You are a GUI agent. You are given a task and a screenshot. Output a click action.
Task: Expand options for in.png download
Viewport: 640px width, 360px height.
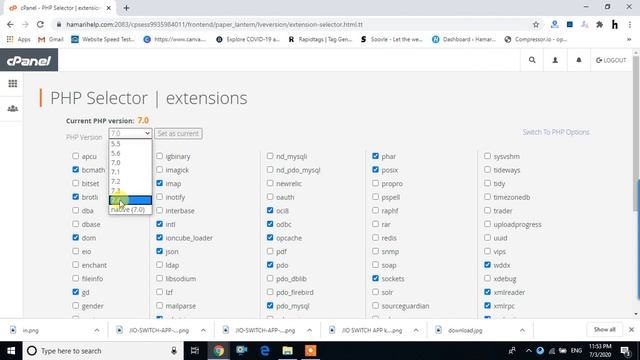pyautogui.click(x=97, y=330)
